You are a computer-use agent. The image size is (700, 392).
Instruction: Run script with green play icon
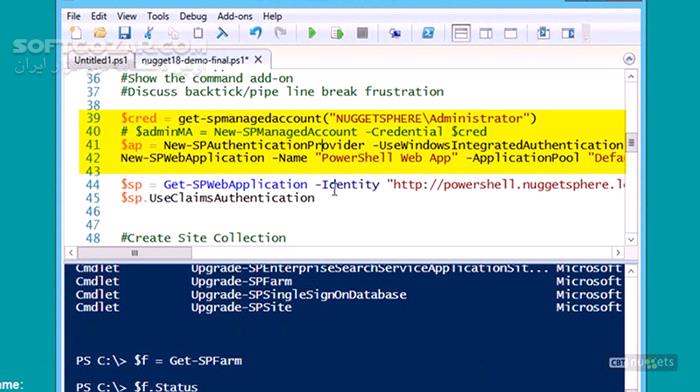(312, 33)
